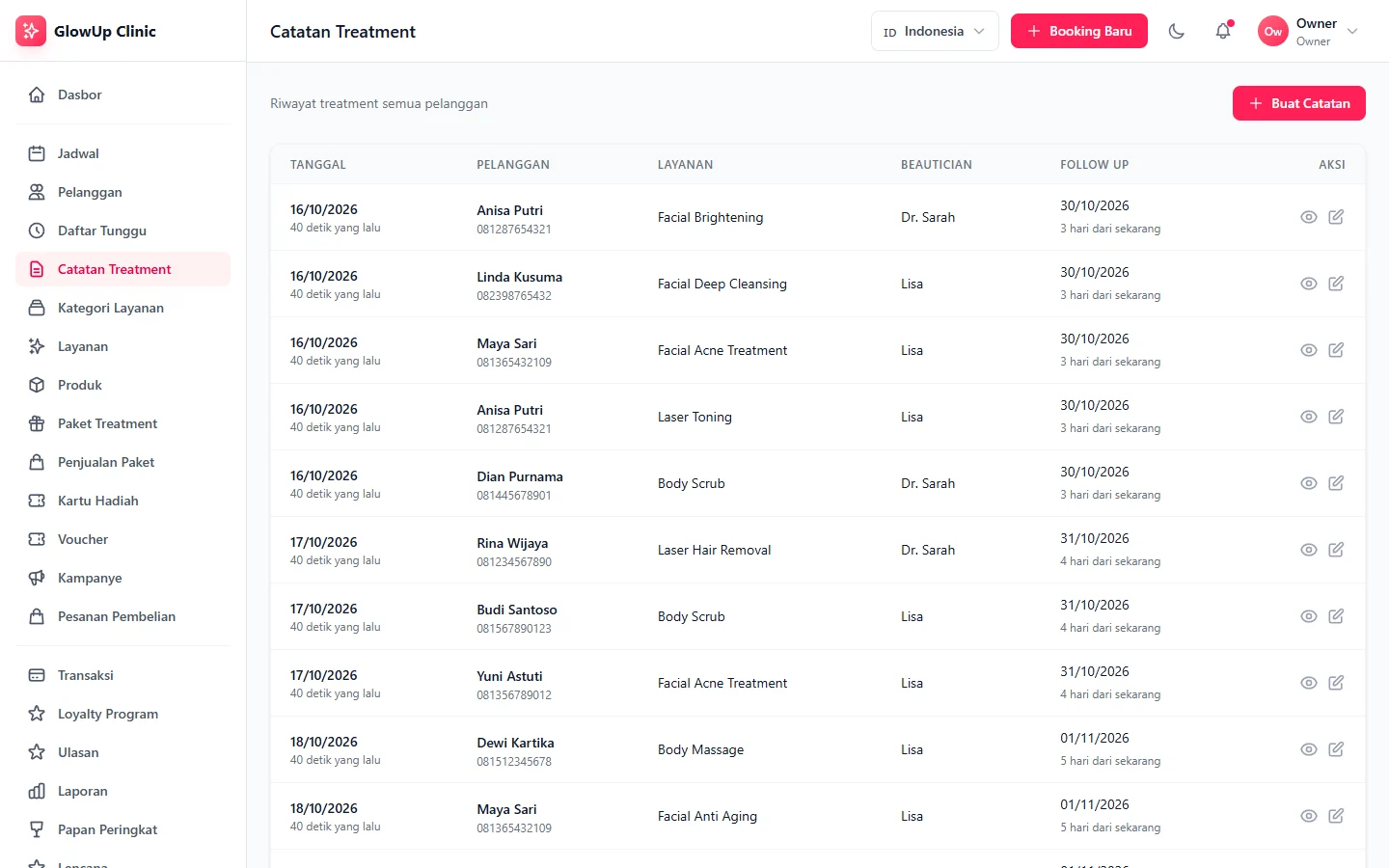1389x868 pixels.
Task: Edit Yuni Astuti's treatment record
Action: pos(1336,683)
